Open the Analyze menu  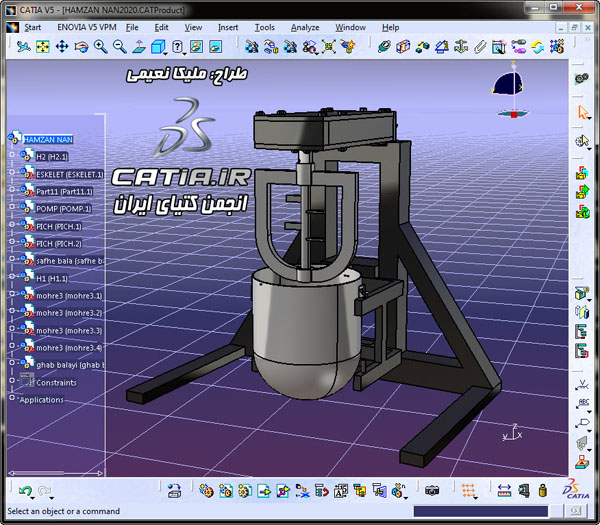pyautogui.click(x=305, y=28)
